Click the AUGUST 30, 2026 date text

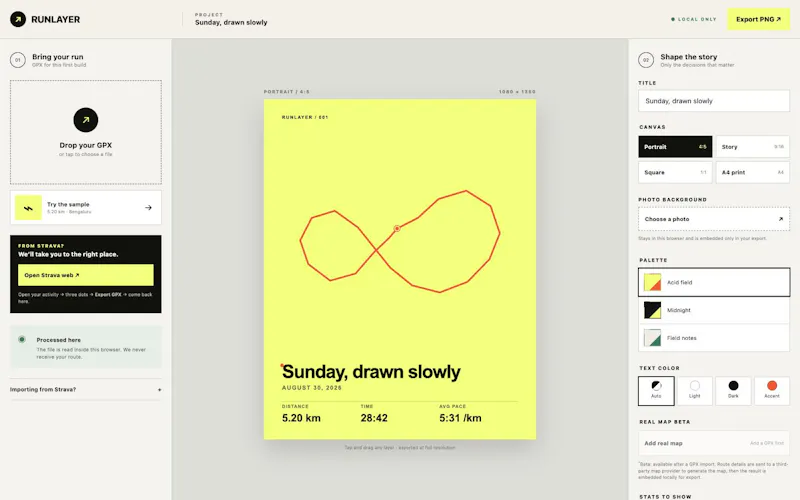tap(312, 388)
